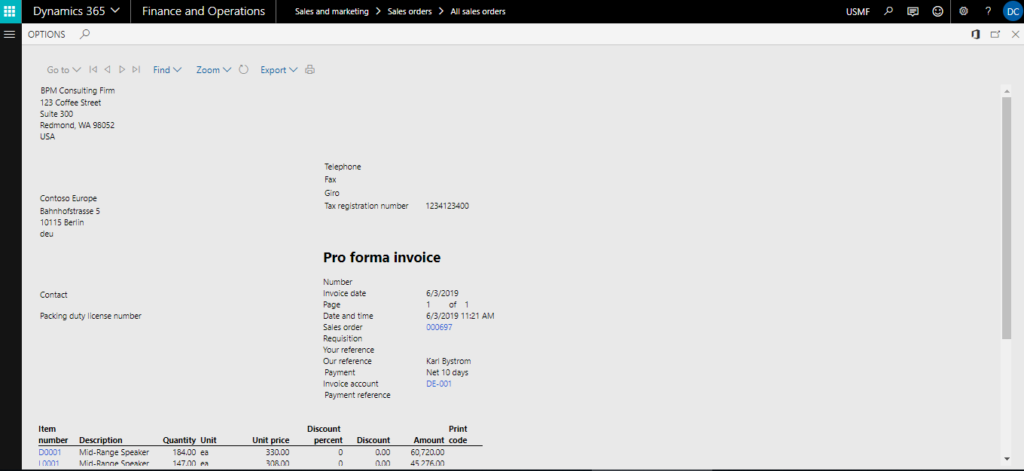Screen dimensions: 1024x471
Task: Open Finance and Operations home
Action: pos(203,11)
